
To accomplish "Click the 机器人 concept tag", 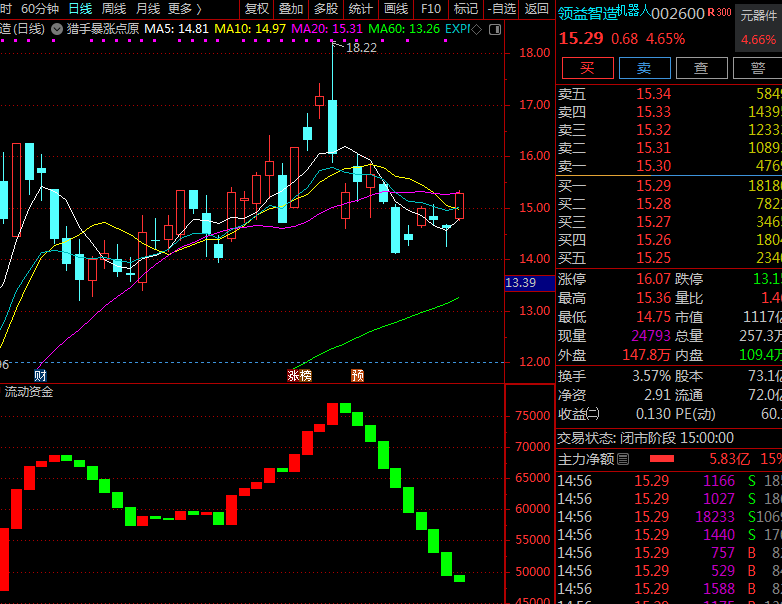I will coord(634,10).
